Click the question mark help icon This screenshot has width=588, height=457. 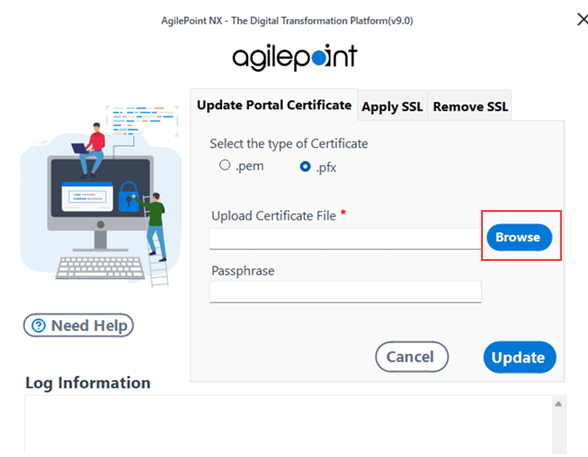click(x=38, y=325)
